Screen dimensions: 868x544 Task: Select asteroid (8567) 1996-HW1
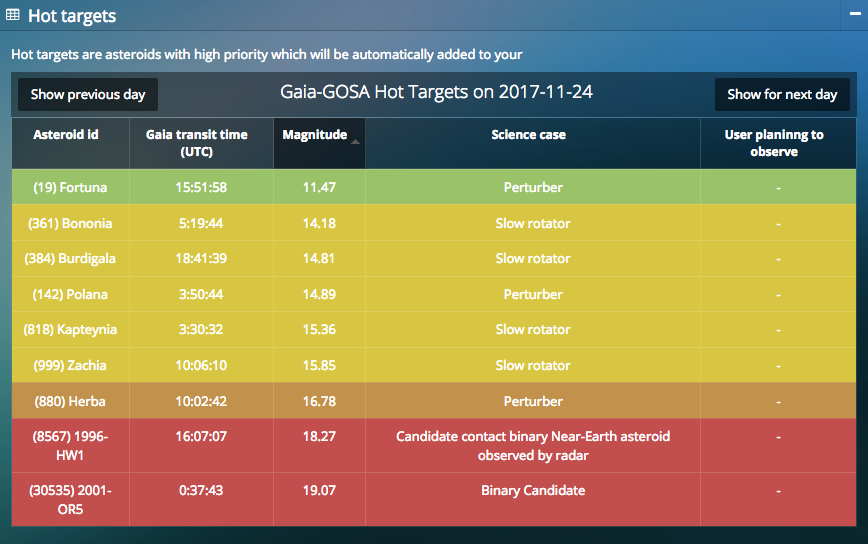(70, 445)
